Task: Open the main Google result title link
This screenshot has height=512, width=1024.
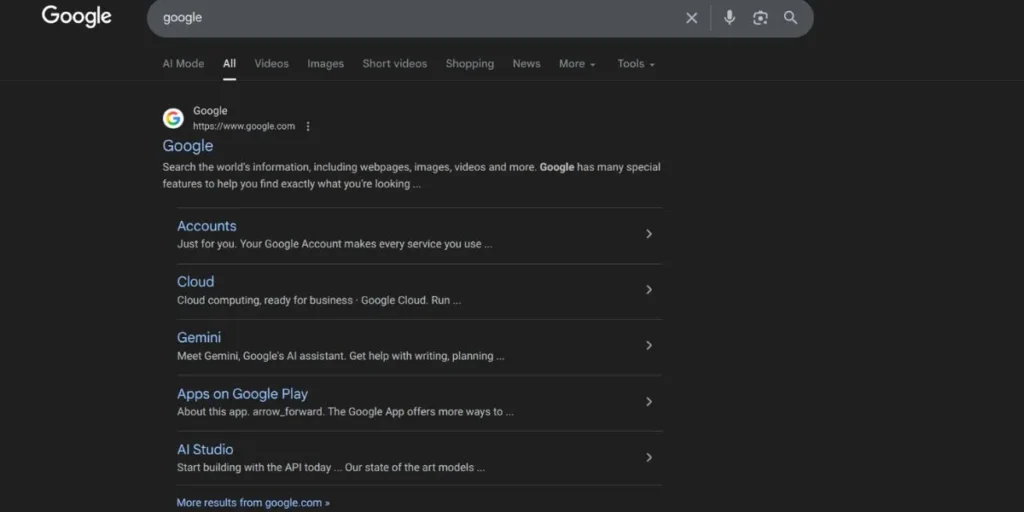Action: coord(188,146)
